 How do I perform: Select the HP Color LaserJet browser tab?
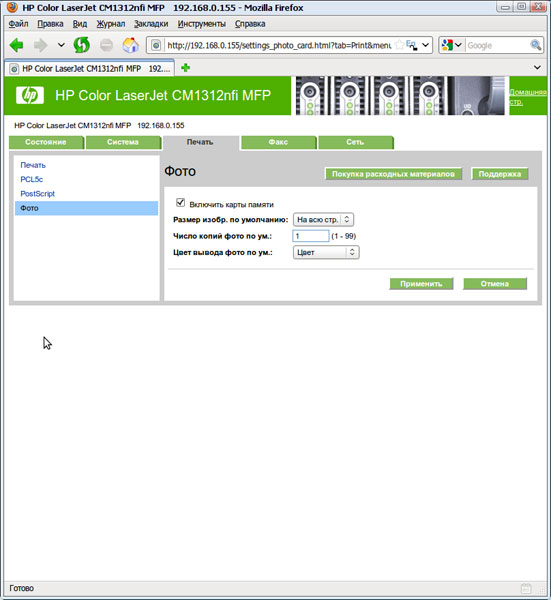point(90,68)
